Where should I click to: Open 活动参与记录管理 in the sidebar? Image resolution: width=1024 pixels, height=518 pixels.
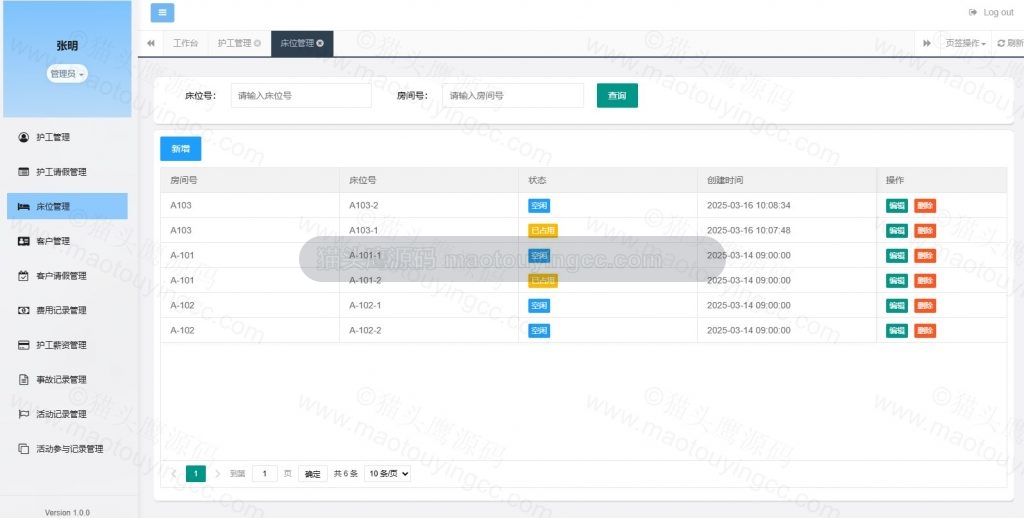pos(67,449)
